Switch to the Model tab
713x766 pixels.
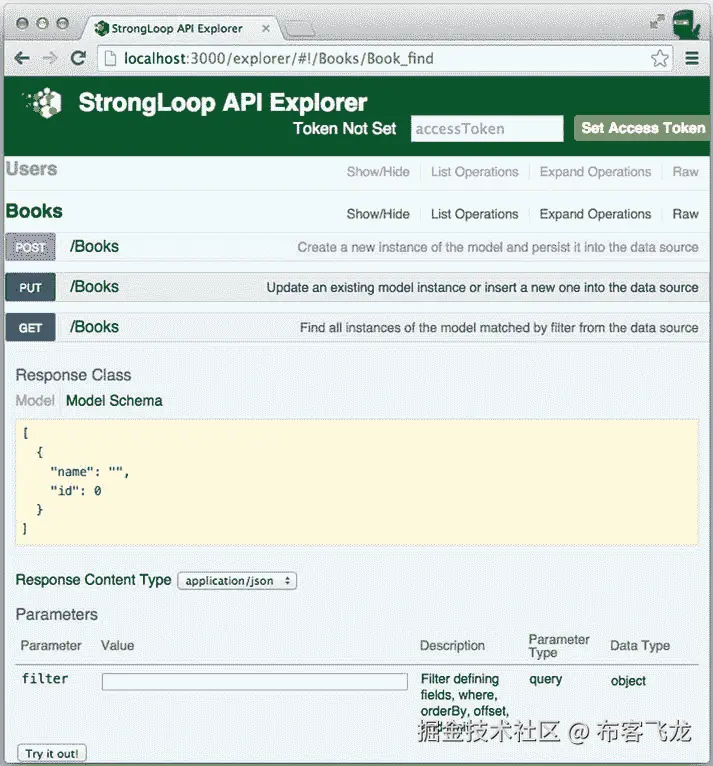[35, 401]
